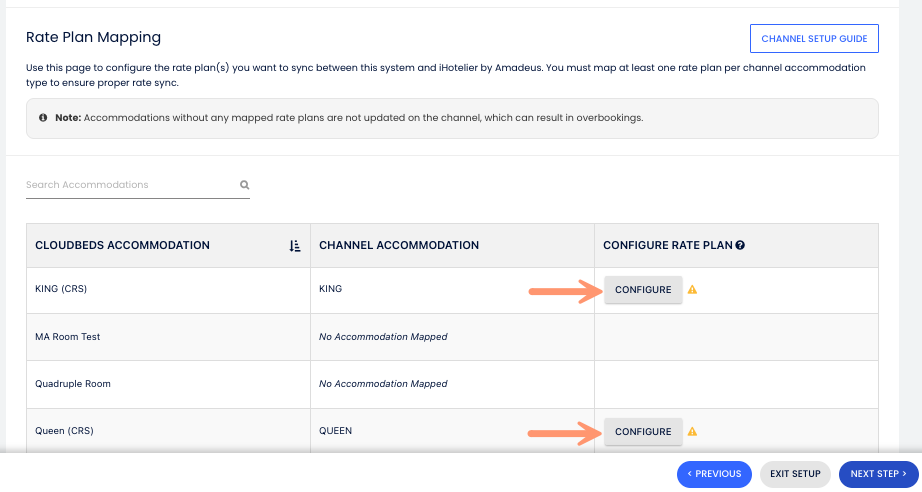
Task: Click the Cloudbeds Accommodation column header
Action: [x=122, y=246]
